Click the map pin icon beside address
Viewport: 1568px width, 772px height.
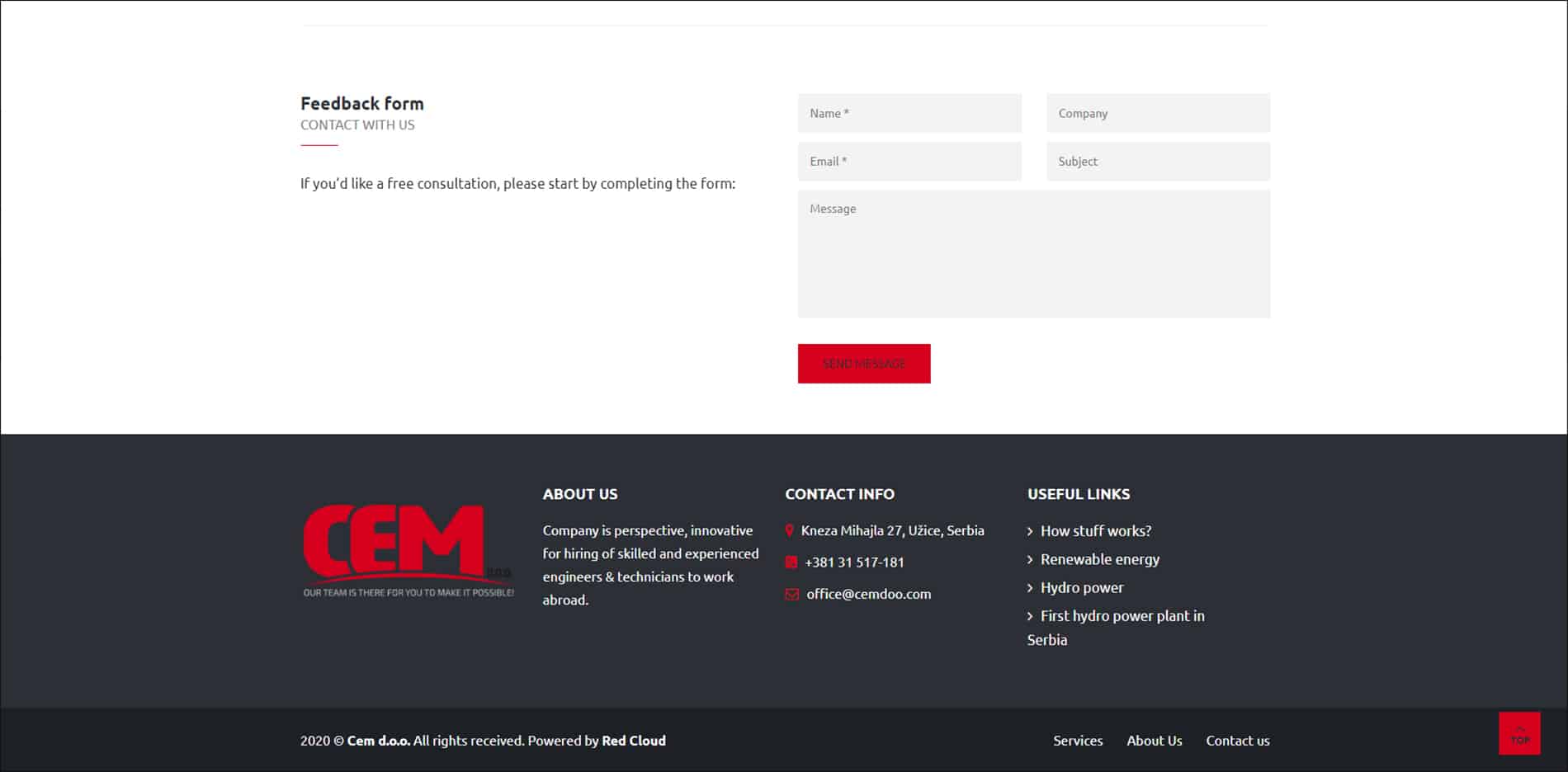(790, 530)
